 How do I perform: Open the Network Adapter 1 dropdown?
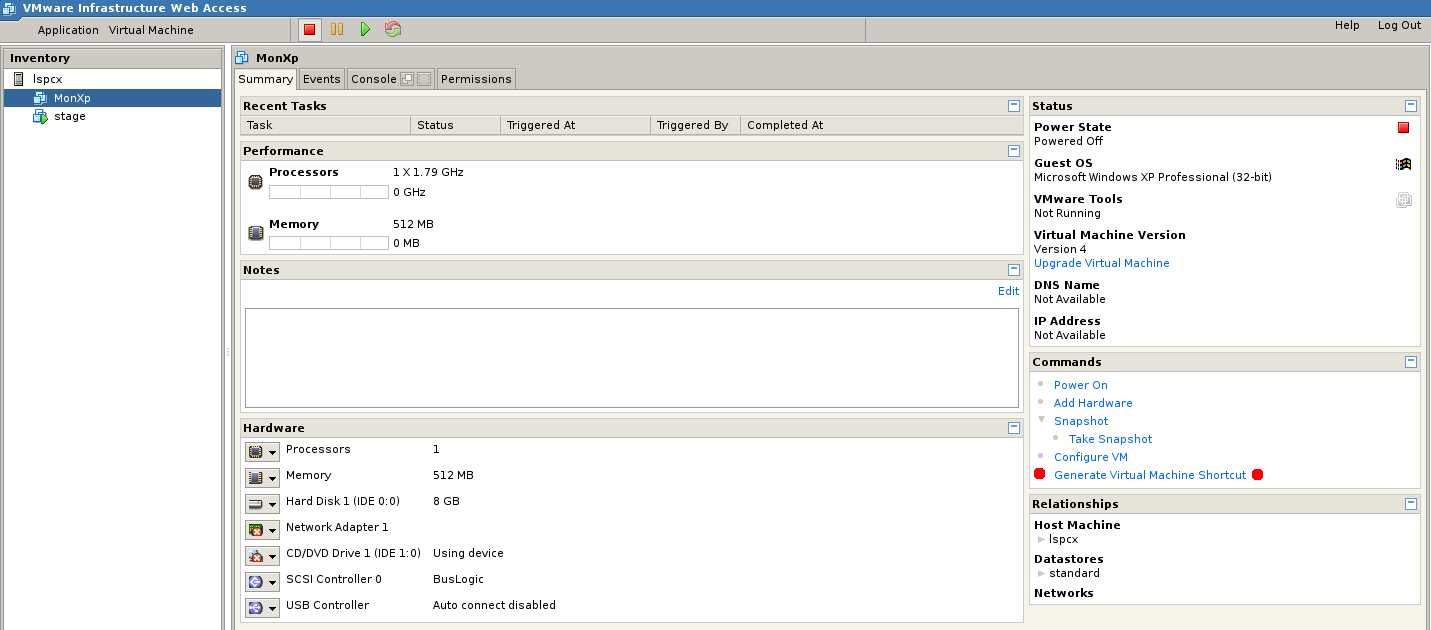pos(262,530)
